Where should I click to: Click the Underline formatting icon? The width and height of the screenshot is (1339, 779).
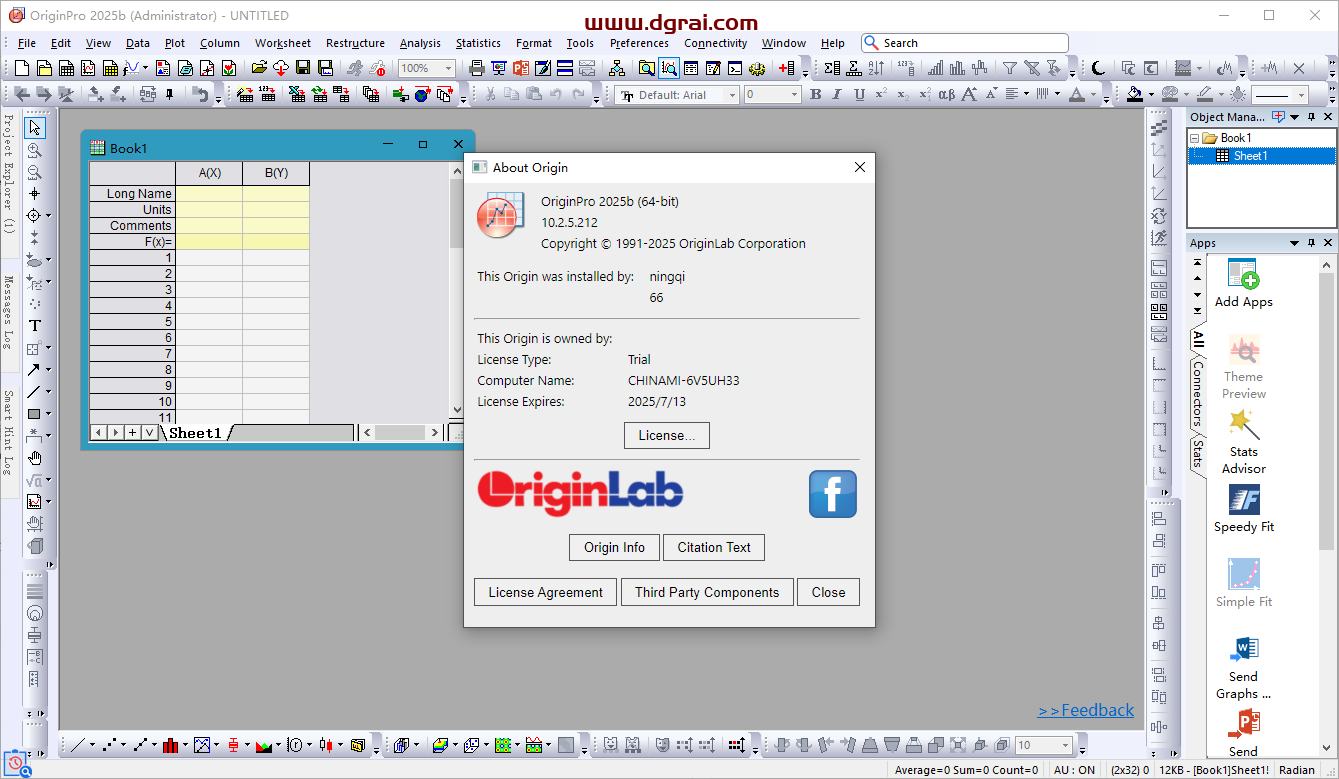(x=860, y=95)
